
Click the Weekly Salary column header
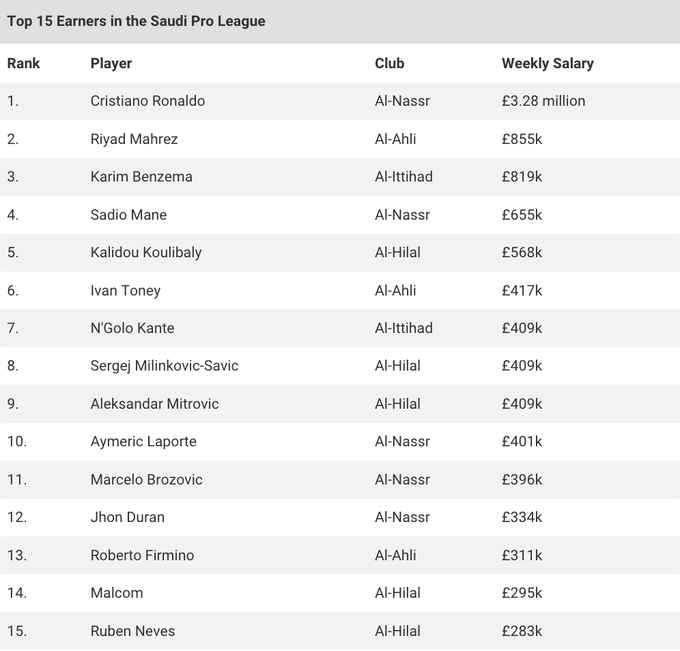547,63
